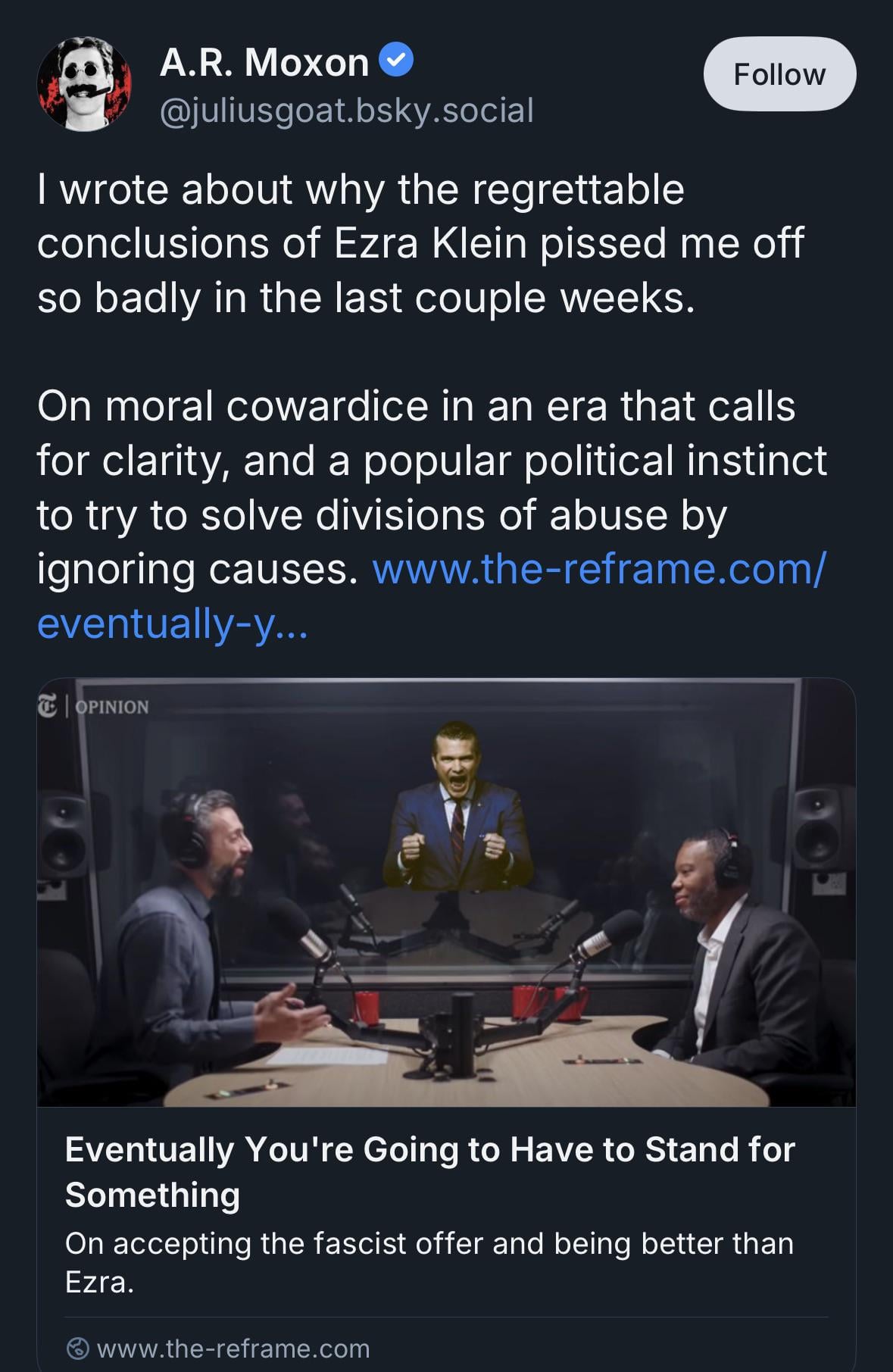Open the A.R. Moxon display name
The height and width of the screenshot is (1372, 893).
pyautogui.click(x=264, y=61)
